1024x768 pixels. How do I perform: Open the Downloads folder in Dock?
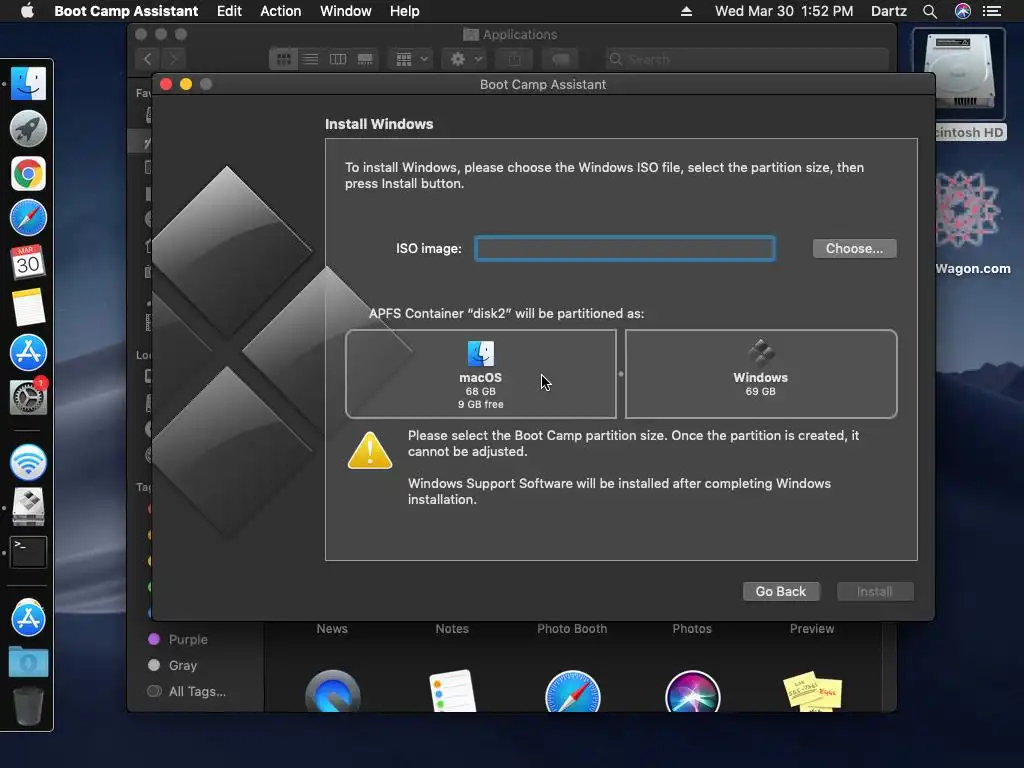[28, 662]
